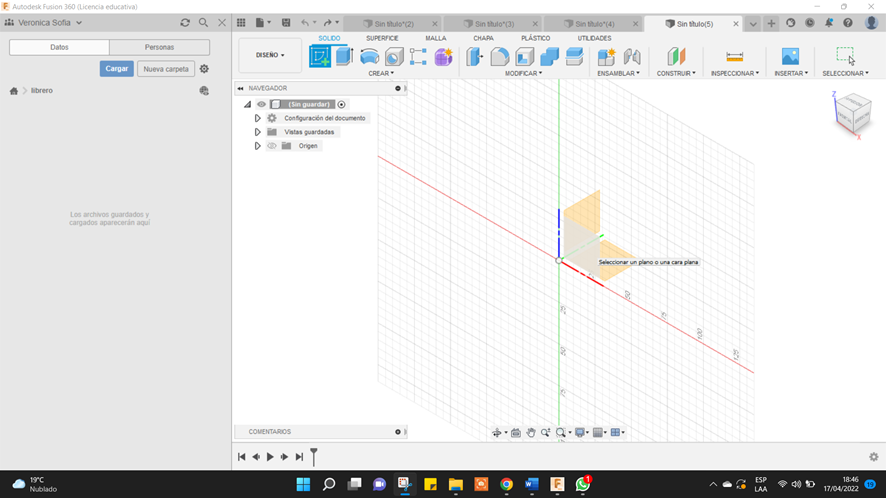
Task: Select the Hole tool
Action: [x=394, y=57]
